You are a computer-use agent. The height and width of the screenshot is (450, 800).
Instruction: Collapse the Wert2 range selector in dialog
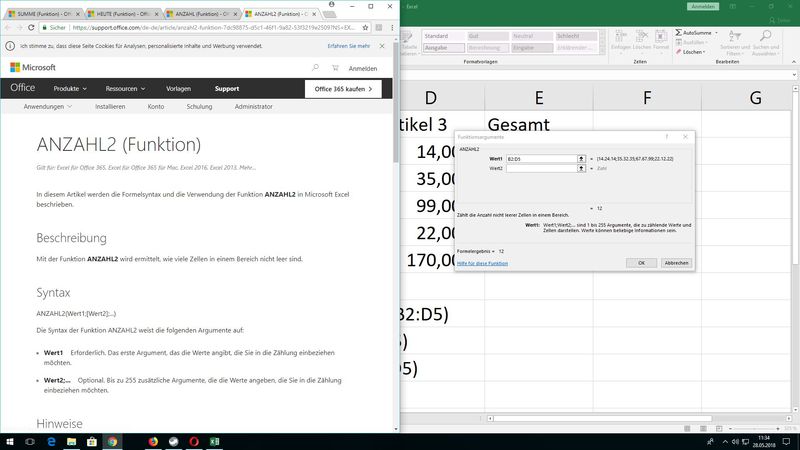[581, 168]
